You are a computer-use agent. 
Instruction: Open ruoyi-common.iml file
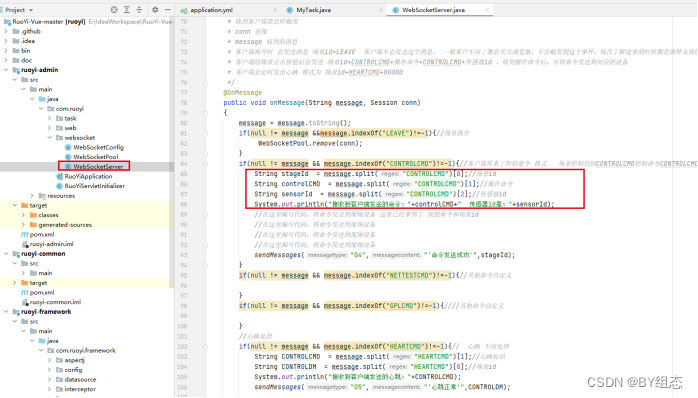pyautogui.click(x=55, y=302)
